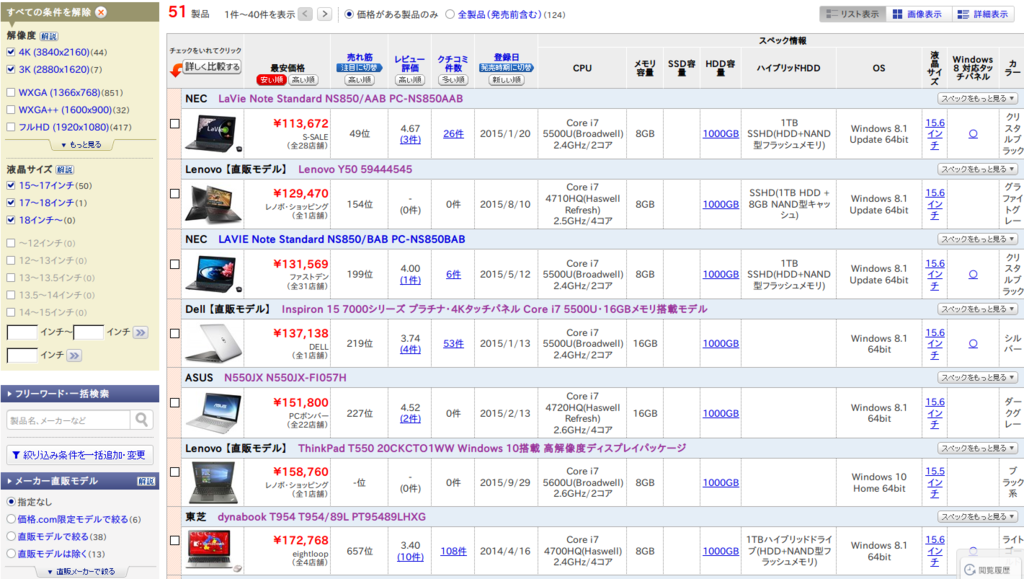Sort by レビュー評価 column

click(x=409, y=63)
